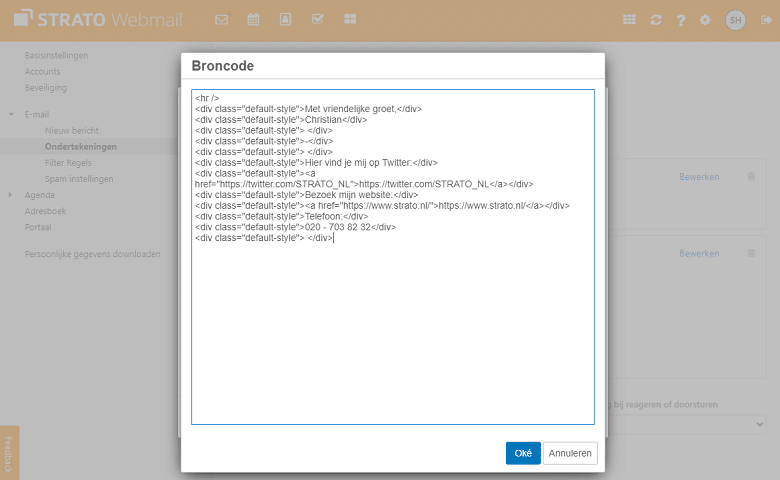This screenshot has height=480, width=780.
Task: Open the help question mark icon
Action: pyautogui.click(x=681, y=20)
